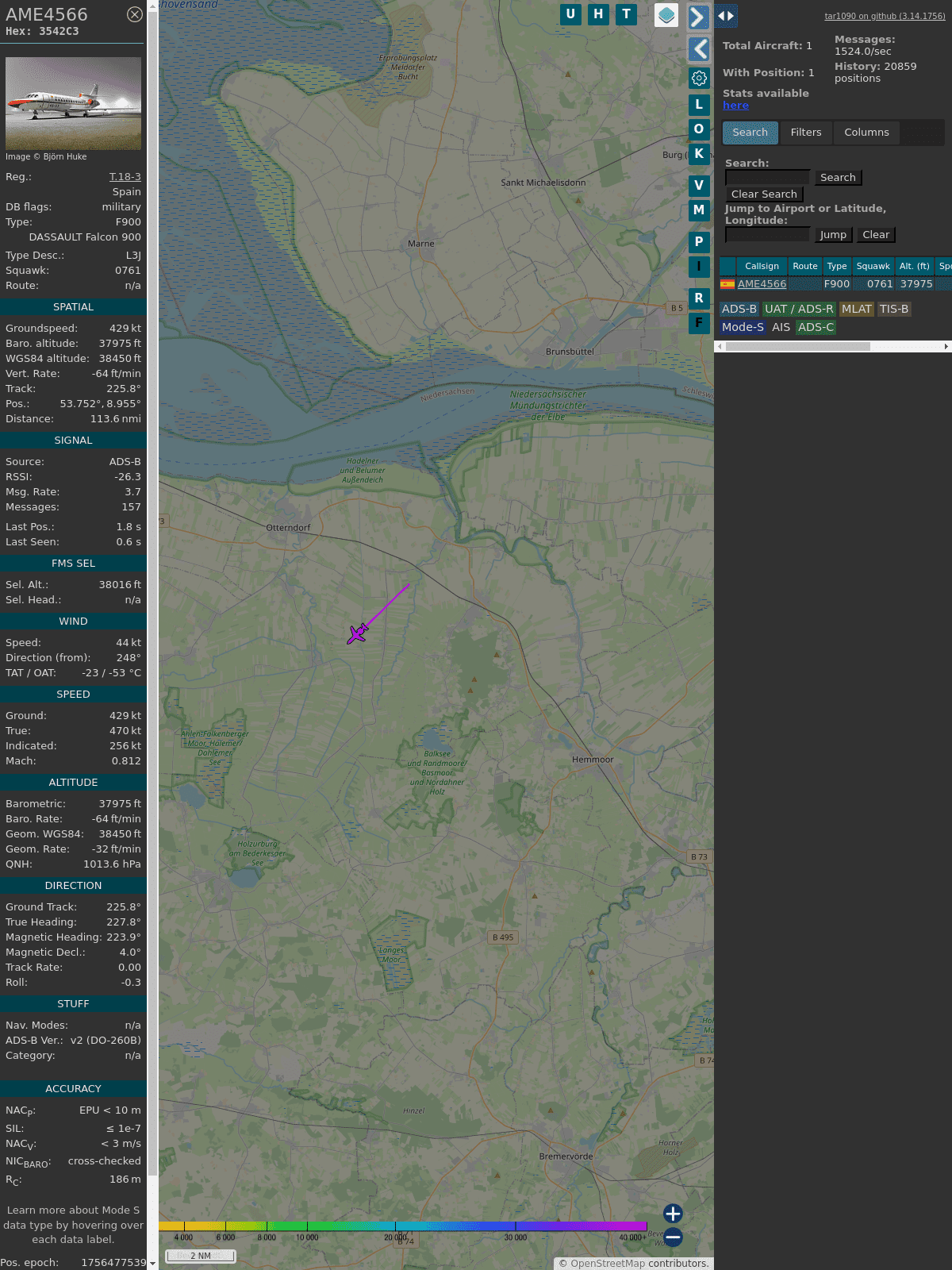This screenshot has height=1270, width=952.
Task: Toggle the P map button
Action: click(699, 242)
